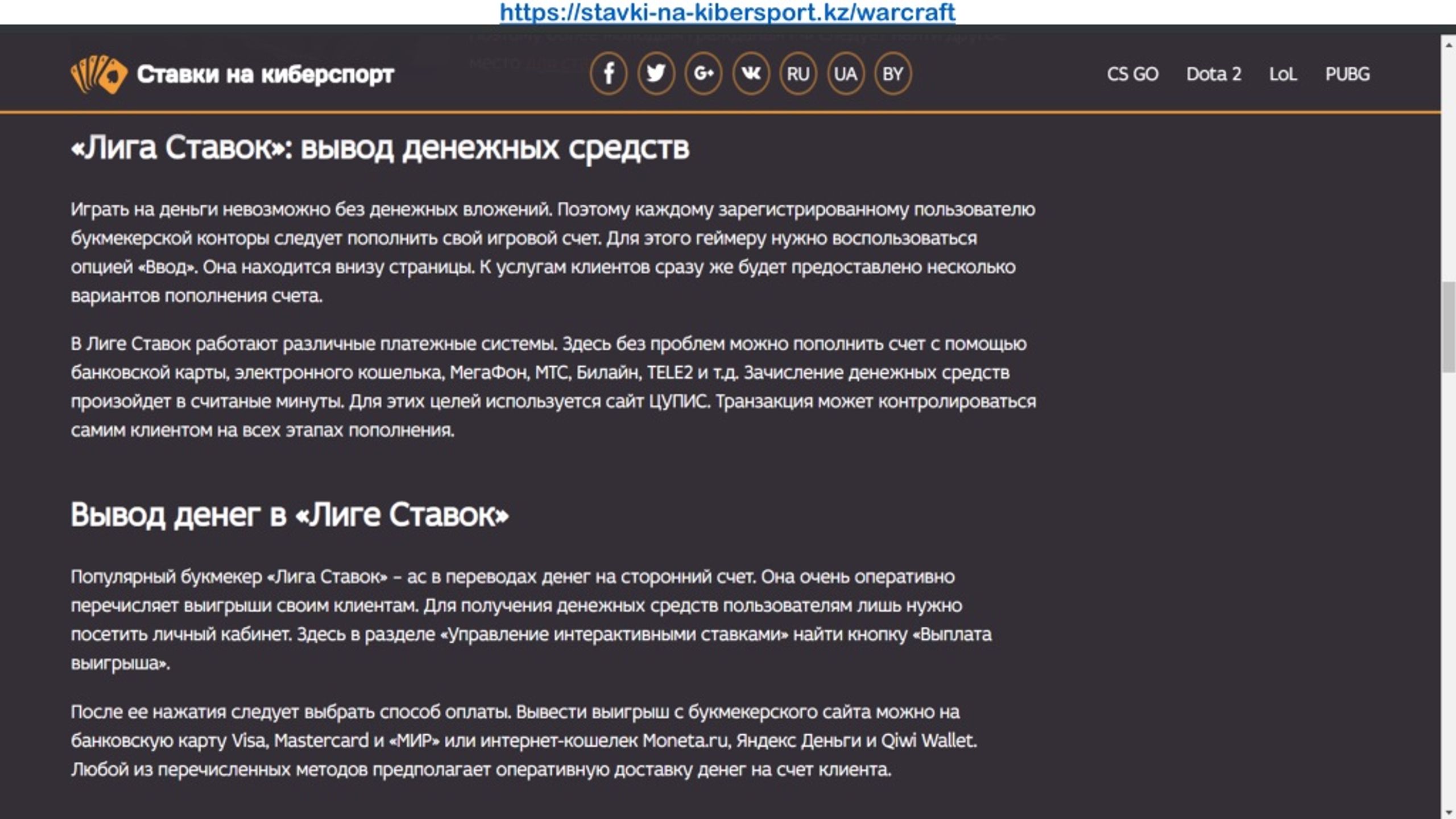The height and width of the screenshot is (819, 1456).
Task: Open the Dota 2 menu item
Action: click(1214, 75)
